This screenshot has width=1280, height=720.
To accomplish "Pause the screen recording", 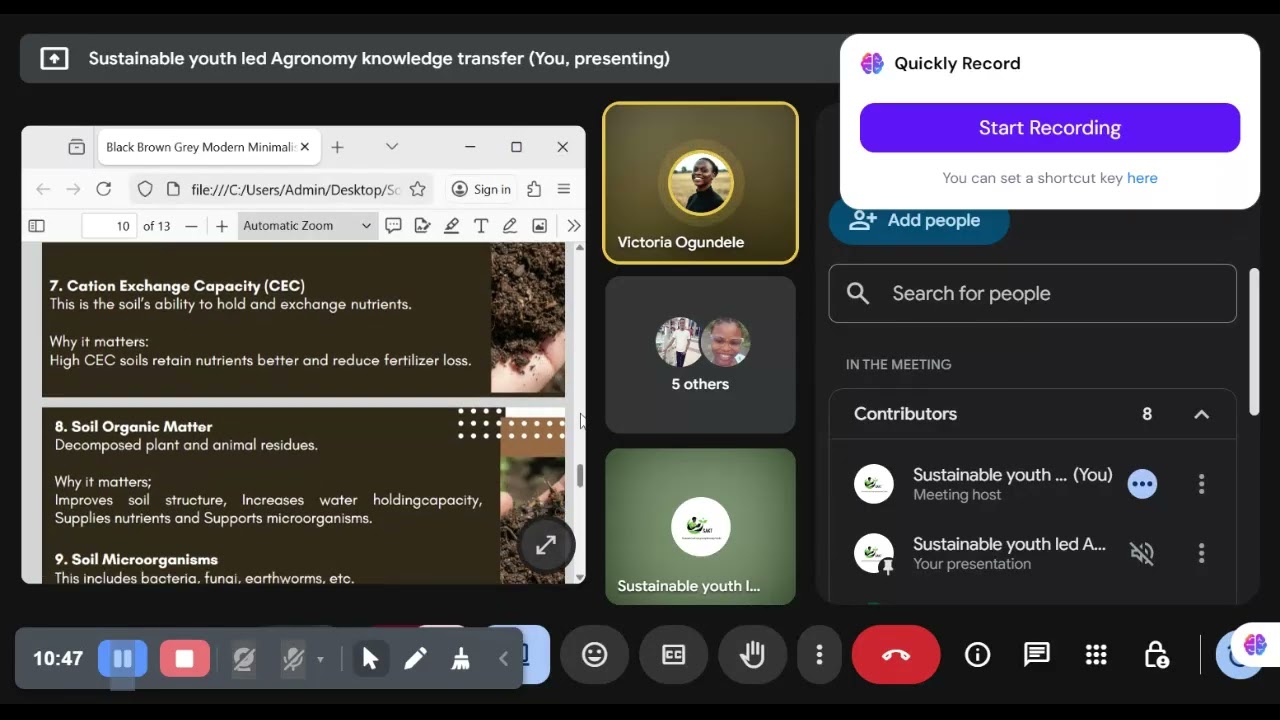I will [x=123, y=658].
